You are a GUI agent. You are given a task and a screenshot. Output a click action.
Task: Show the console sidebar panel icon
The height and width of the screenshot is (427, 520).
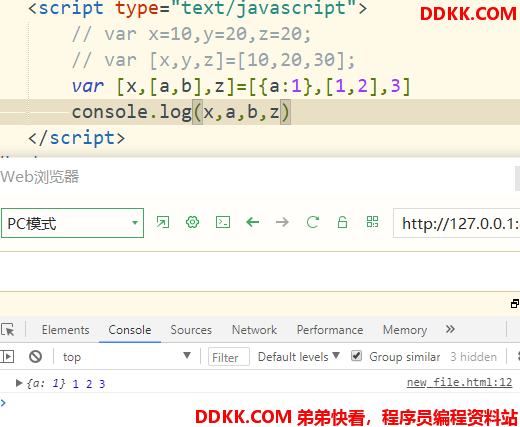pos(7,357)
